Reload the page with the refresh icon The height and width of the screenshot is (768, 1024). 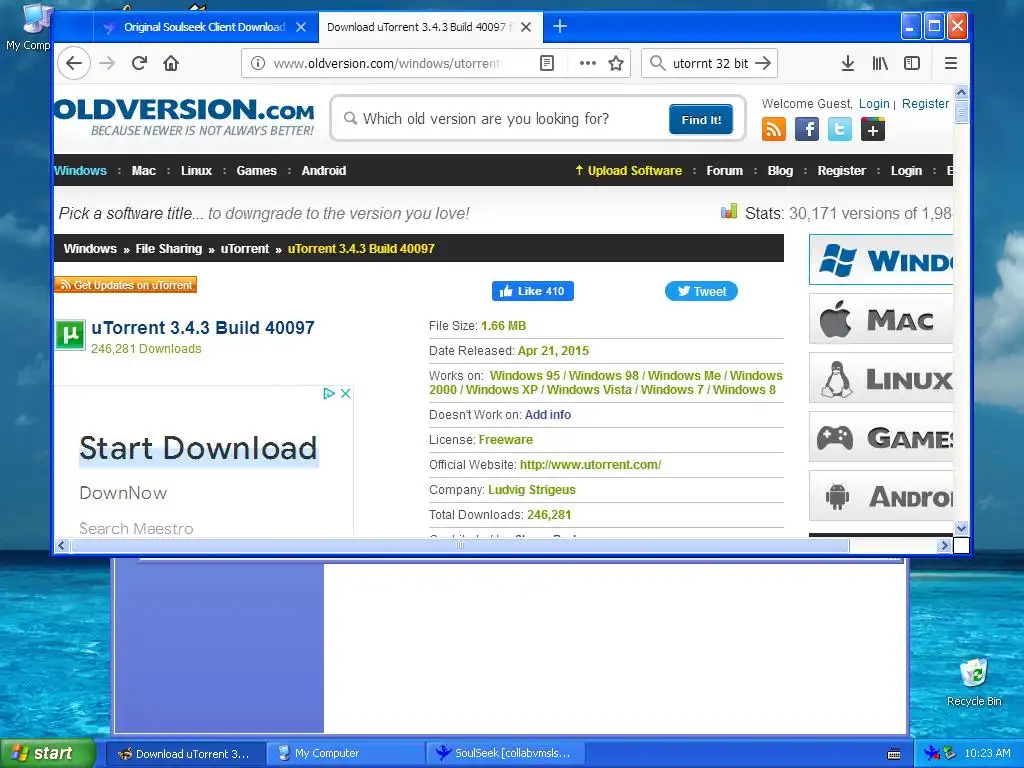[x=139, y=63]
